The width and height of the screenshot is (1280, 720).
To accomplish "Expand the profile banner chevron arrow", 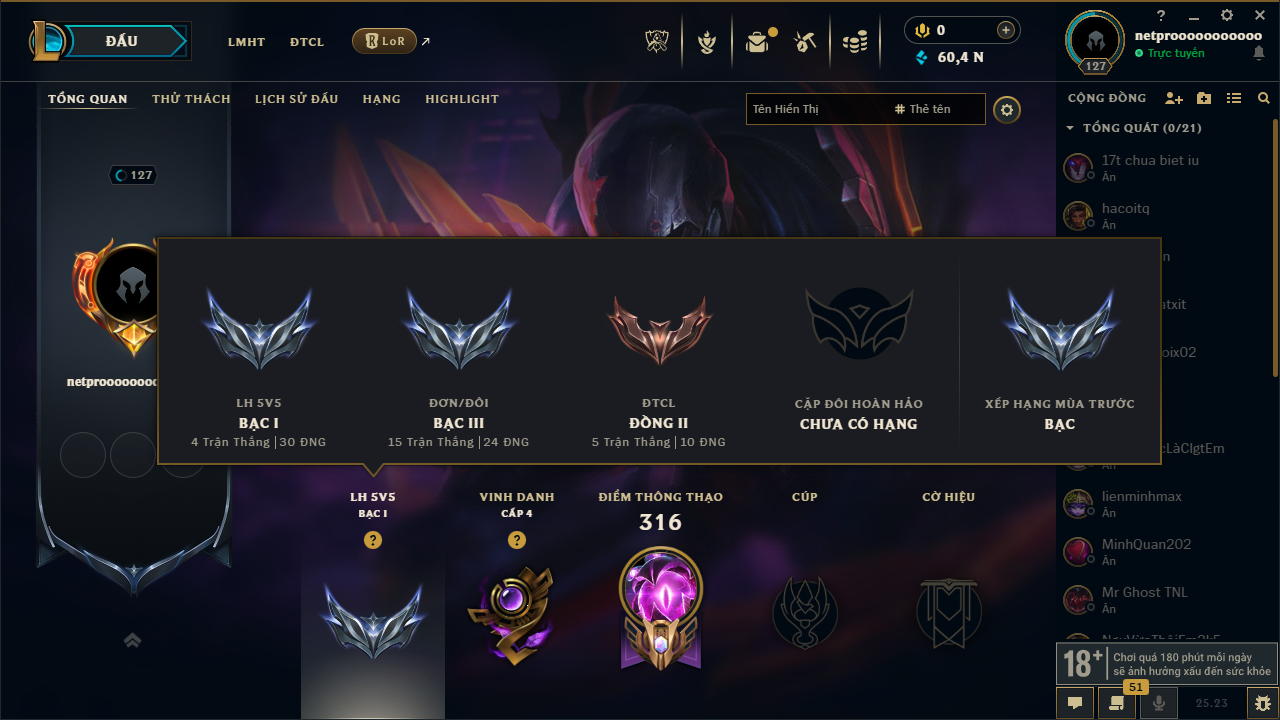I will (133, 640).
